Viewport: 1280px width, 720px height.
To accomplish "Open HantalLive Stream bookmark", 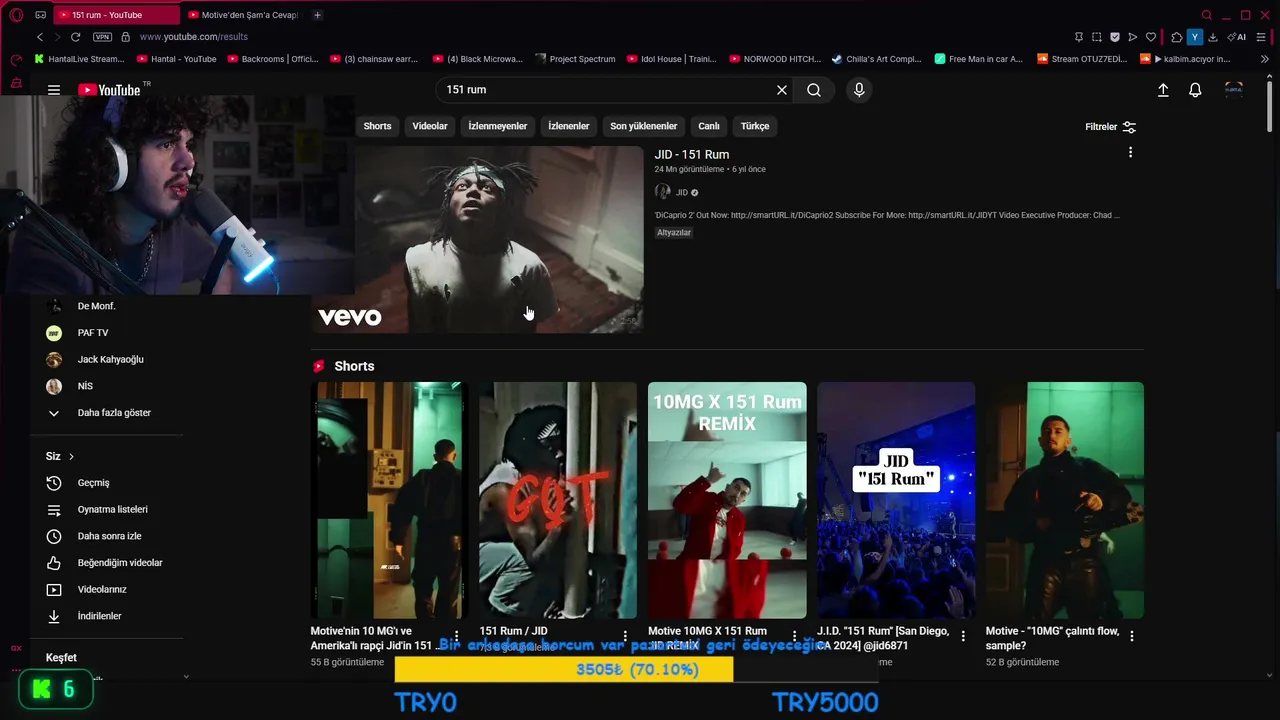I will [79, 59].
